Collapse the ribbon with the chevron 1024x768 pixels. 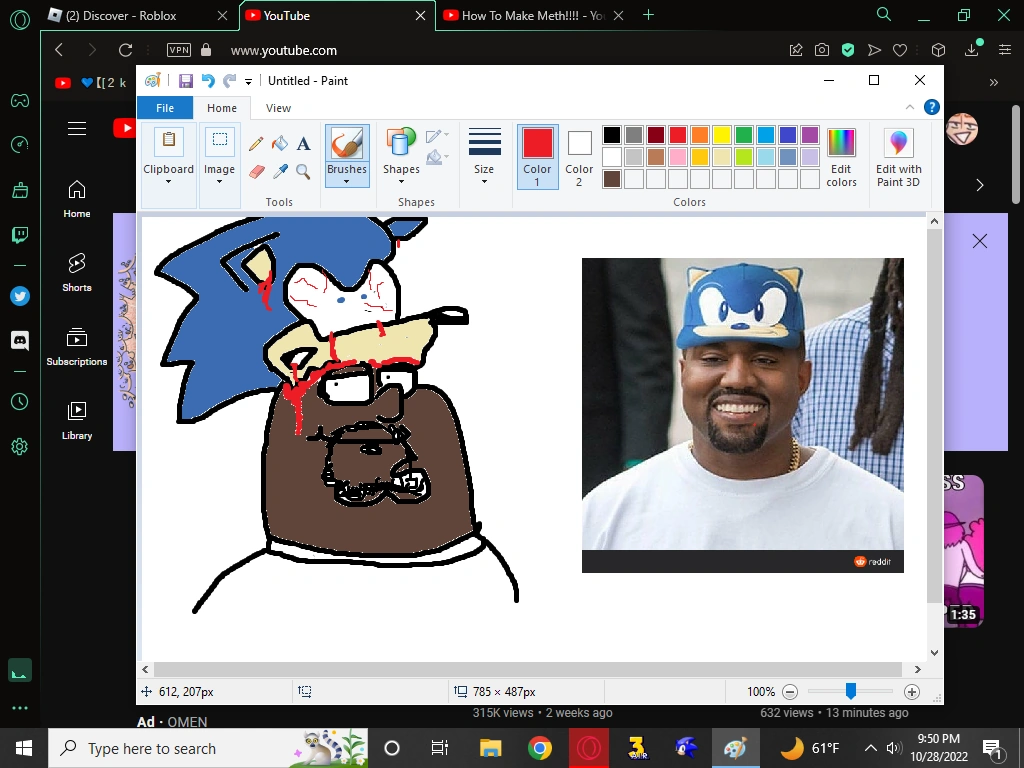(x=909, y=107)
